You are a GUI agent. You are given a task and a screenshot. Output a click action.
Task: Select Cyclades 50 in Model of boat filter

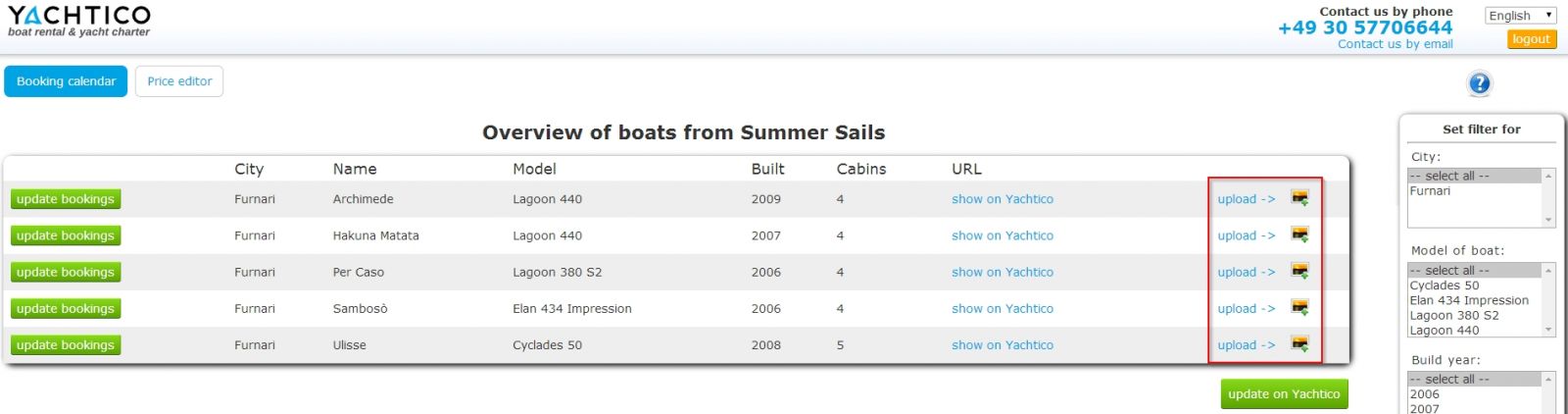1444,285
